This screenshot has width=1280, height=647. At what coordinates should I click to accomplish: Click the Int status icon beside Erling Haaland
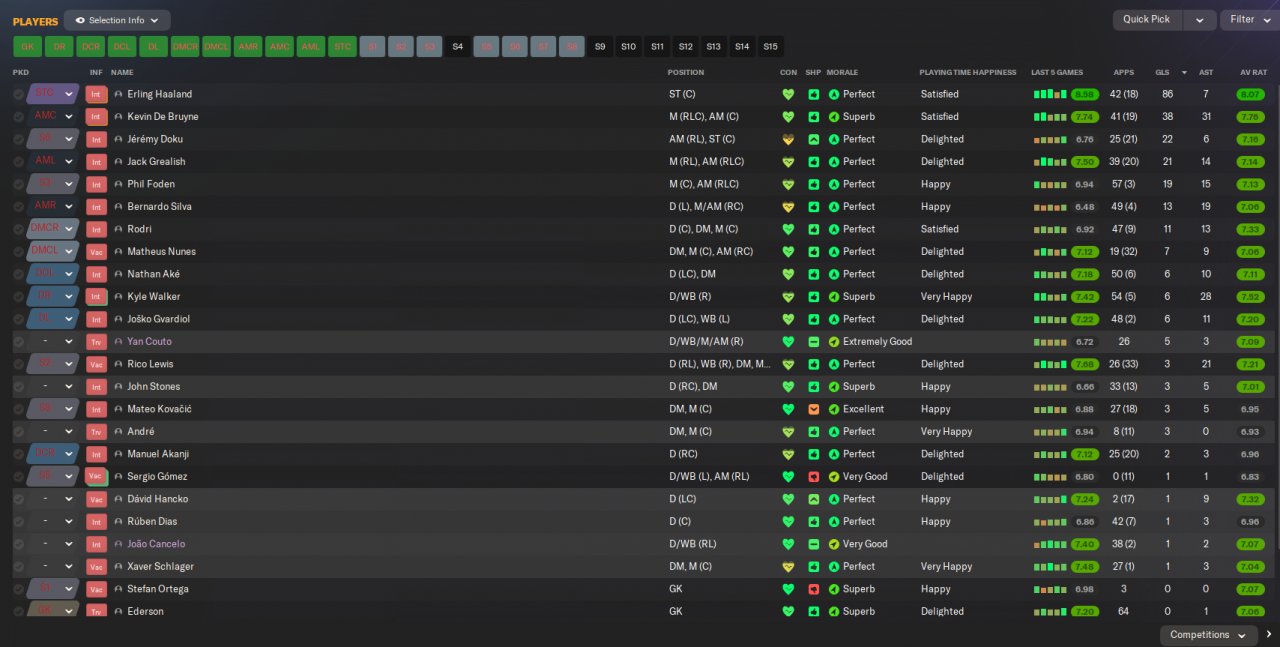click(x=96, y=94)
